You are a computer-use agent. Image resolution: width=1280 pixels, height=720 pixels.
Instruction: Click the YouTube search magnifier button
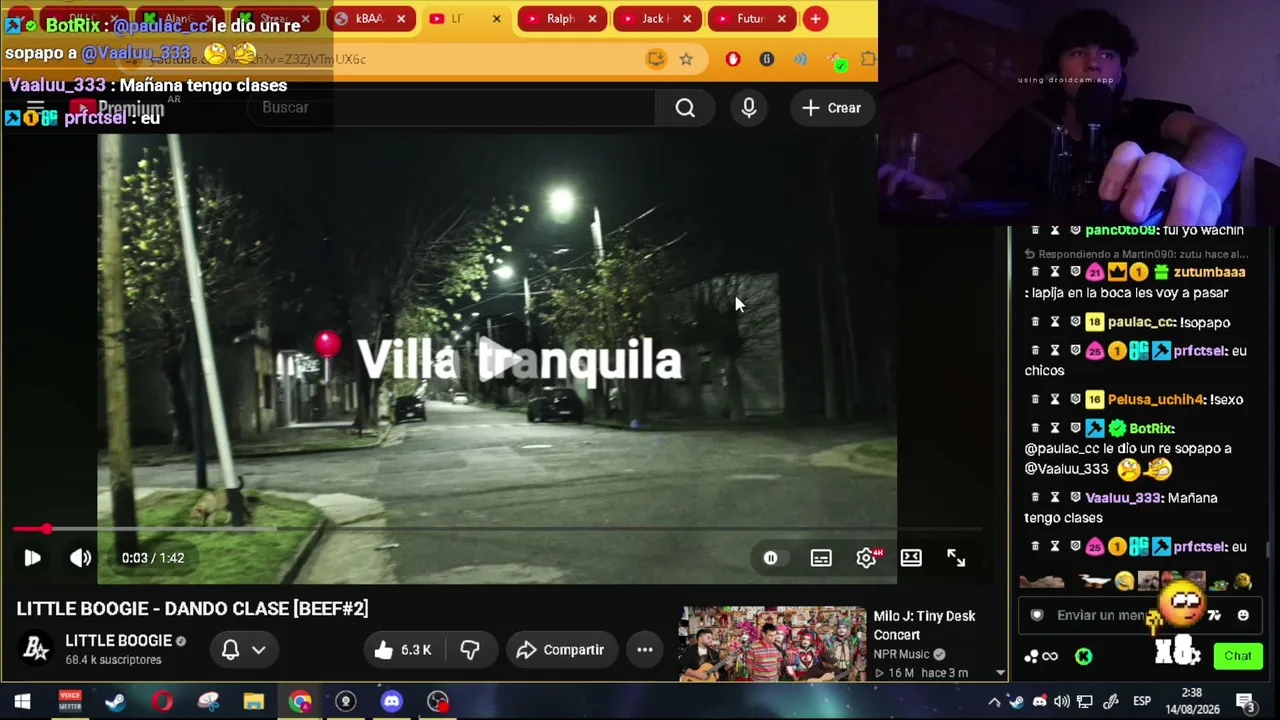685,108
